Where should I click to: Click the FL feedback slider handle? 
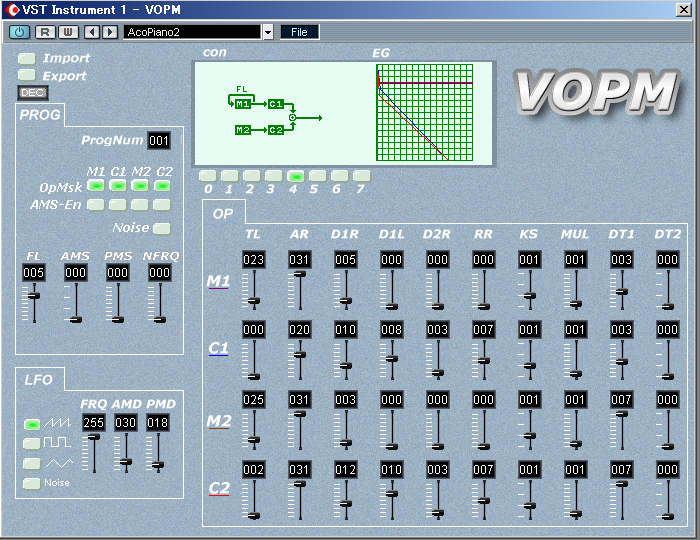pos(34,295)
